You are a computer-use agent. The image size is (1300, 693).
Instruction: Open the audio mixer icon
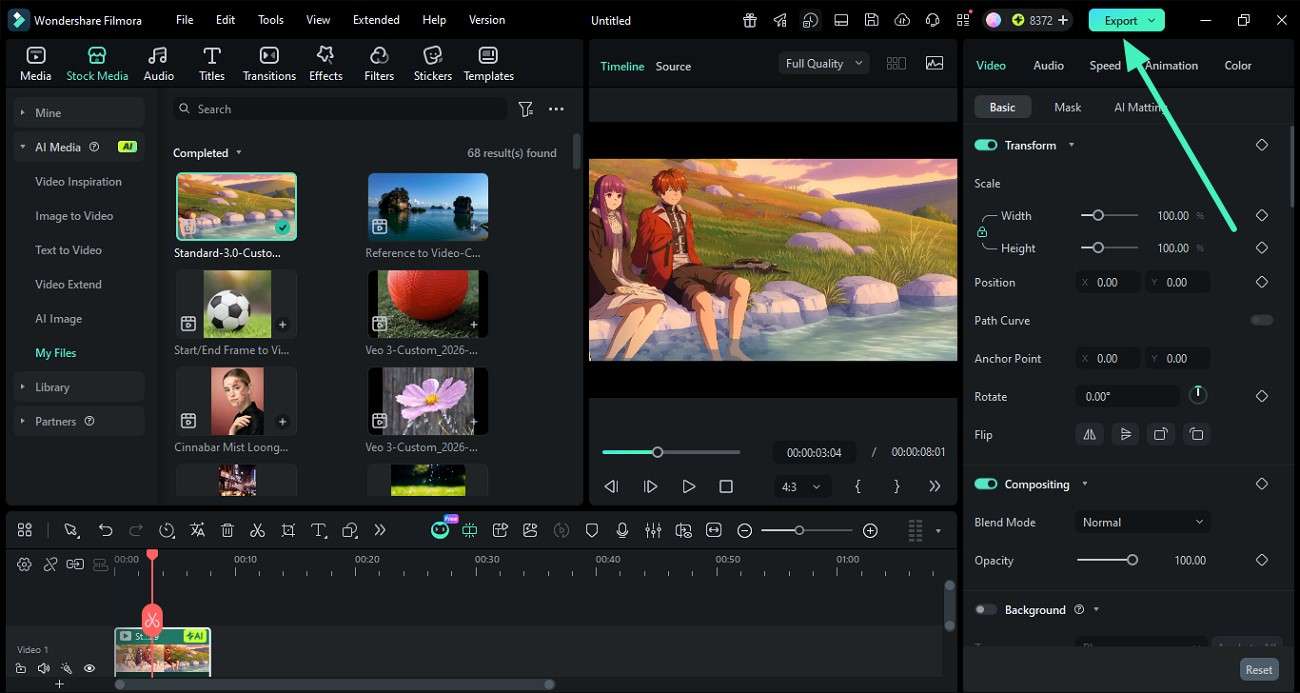coord(653,530)
